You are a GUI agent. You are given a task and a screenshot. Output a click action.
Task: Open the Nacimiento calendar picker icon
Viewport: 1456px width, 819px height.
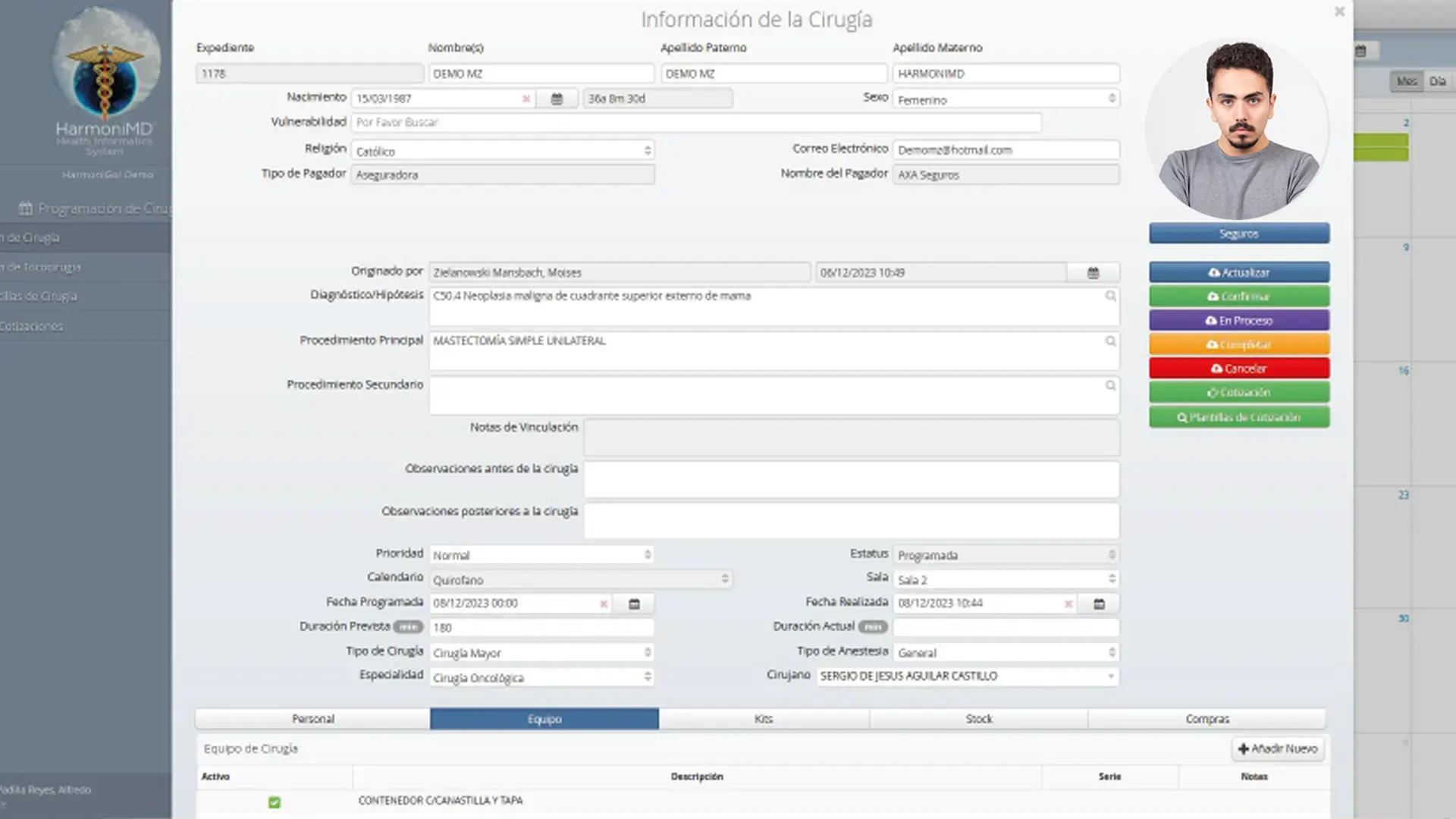pyautogui.click(x=557, y=99)
